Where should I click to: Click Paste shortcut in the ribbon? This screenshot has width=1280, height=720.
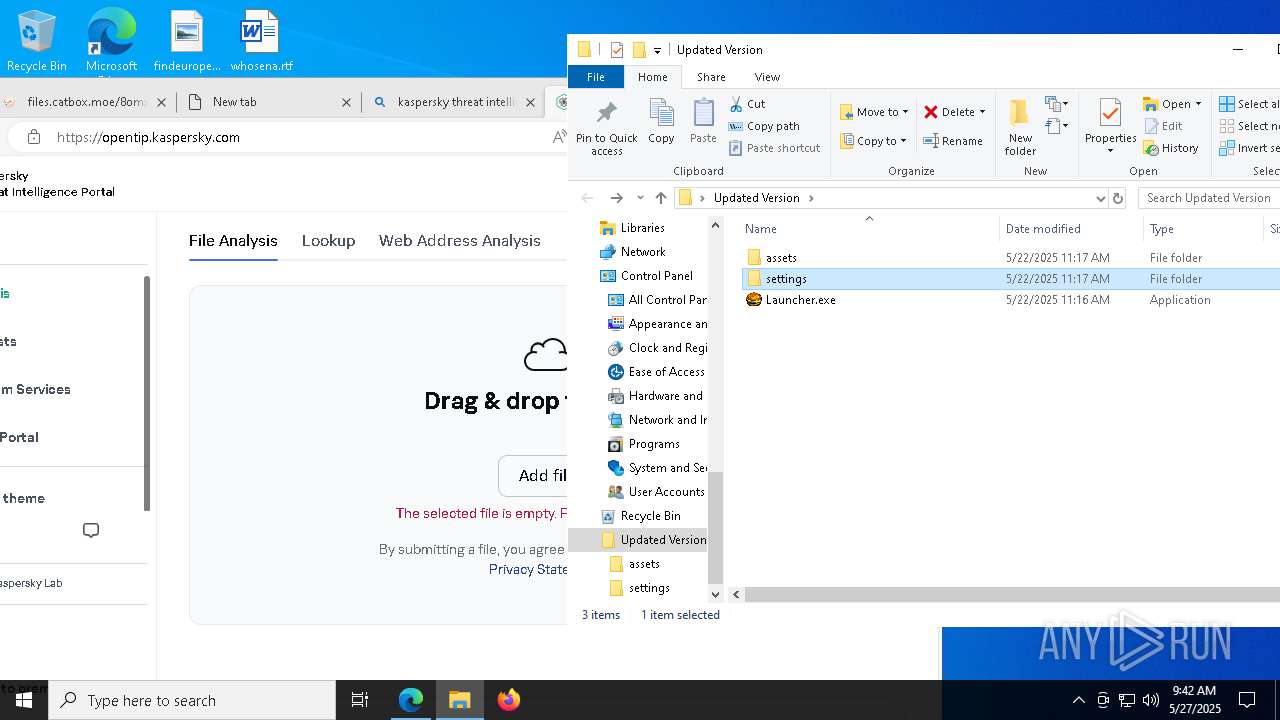pyautogui.click(x=774, y=148)
